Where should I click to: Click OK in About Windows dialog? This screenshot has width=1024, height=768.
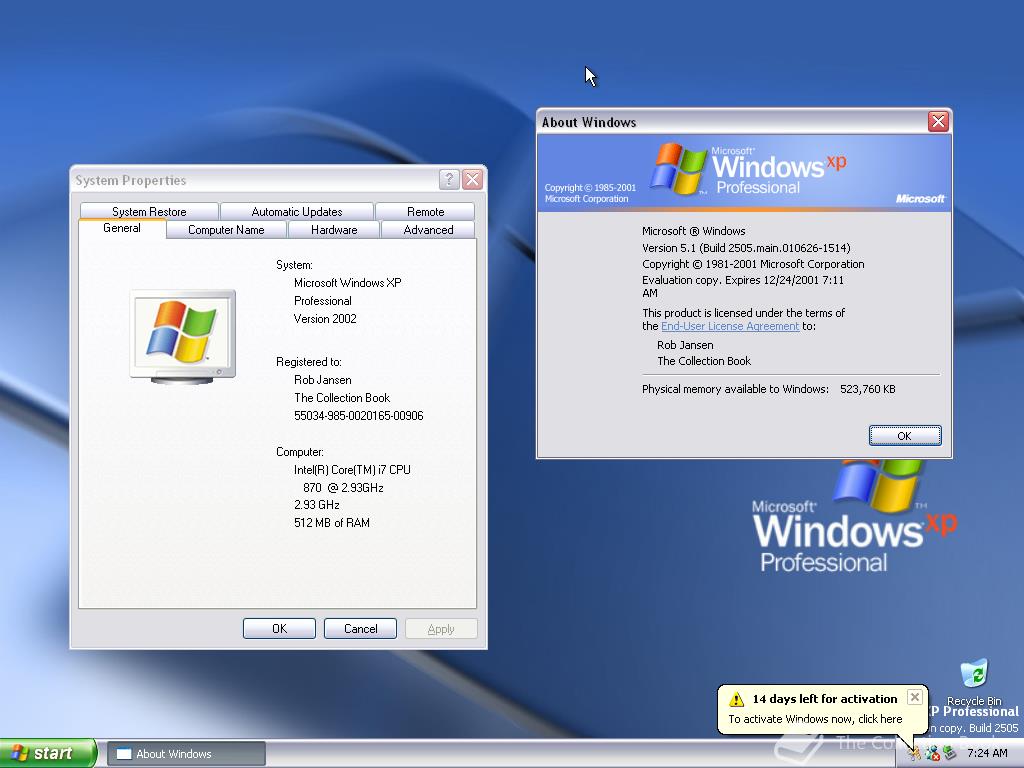point(904,436)
